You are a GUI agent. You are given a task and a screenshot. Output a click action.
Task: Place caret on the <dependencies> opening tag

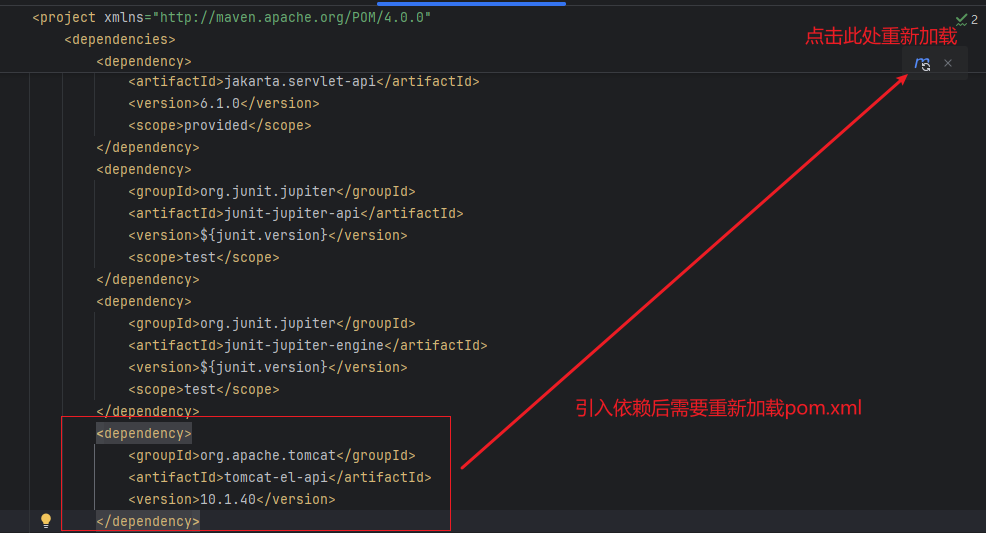tap(119, 40)
